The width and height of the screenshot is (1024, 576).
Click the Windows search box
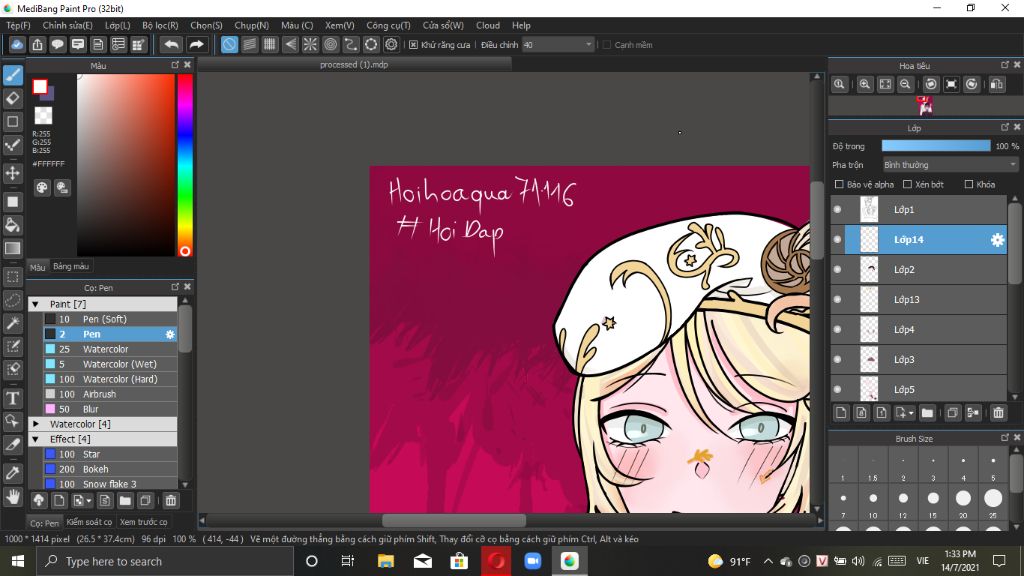pyautogui.click(x=165, y=561)
